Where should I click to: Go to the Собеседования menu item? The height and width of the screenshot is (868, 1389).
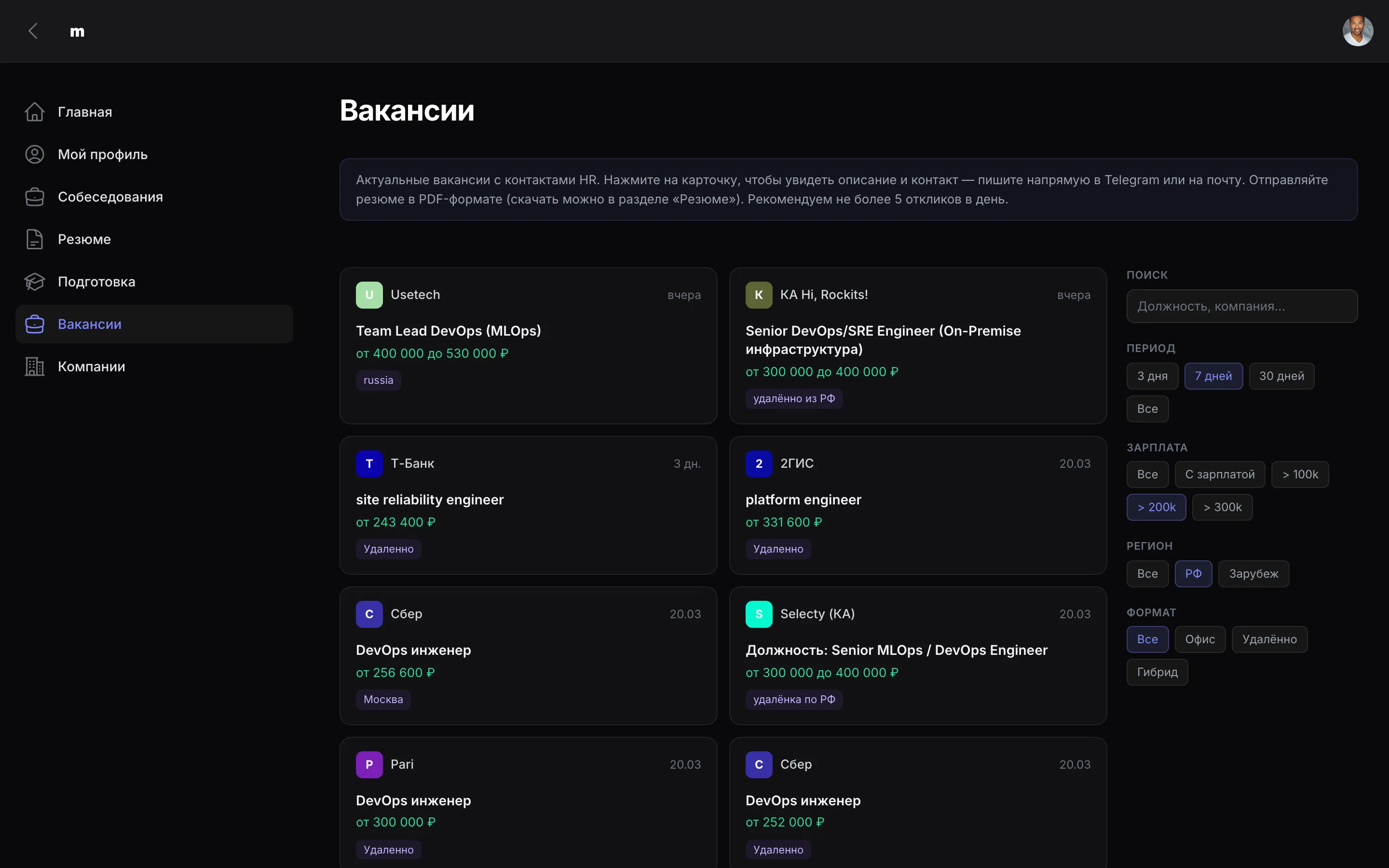point(110,197)
